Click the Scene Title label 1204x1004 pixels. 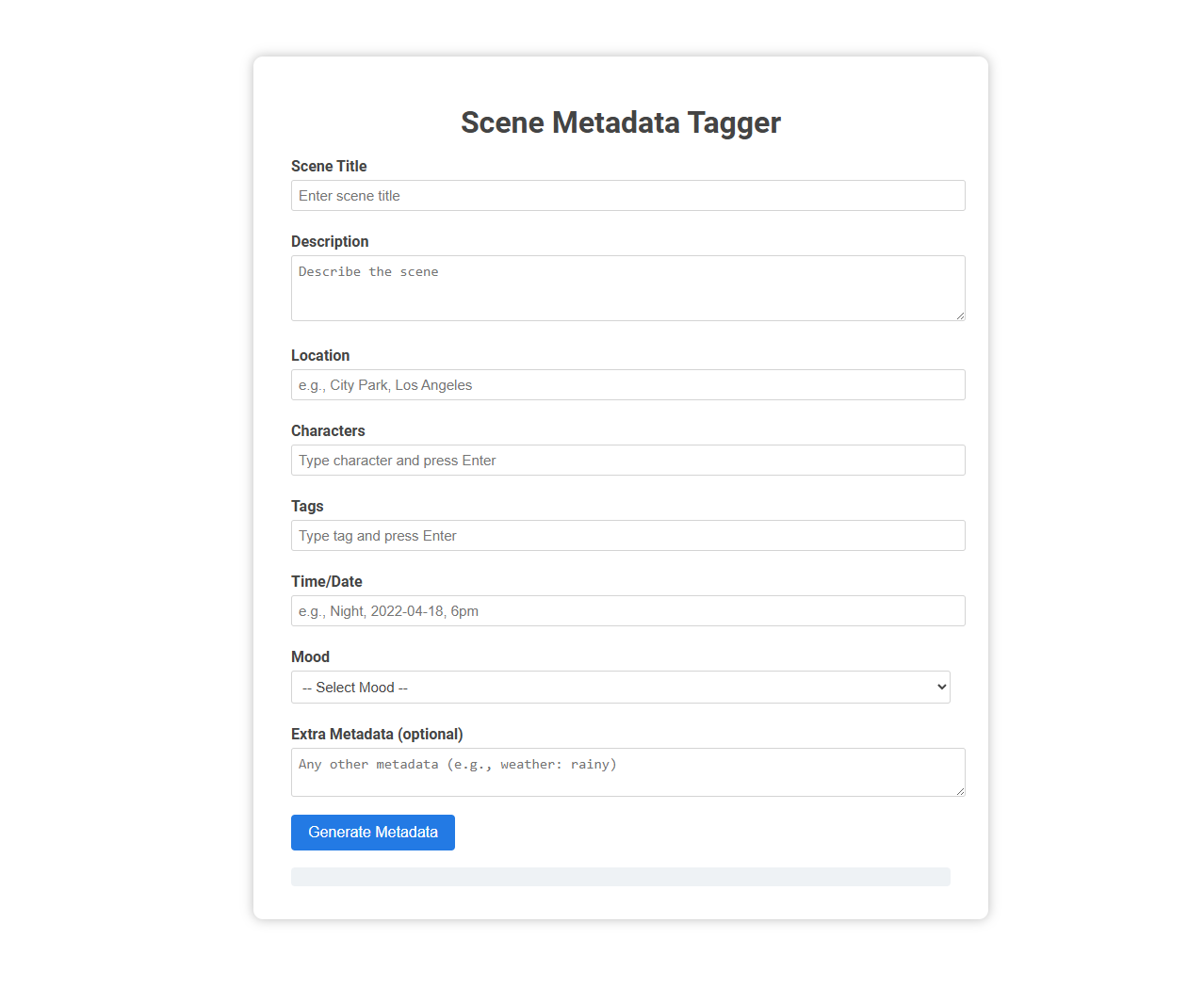click(328, 166)
